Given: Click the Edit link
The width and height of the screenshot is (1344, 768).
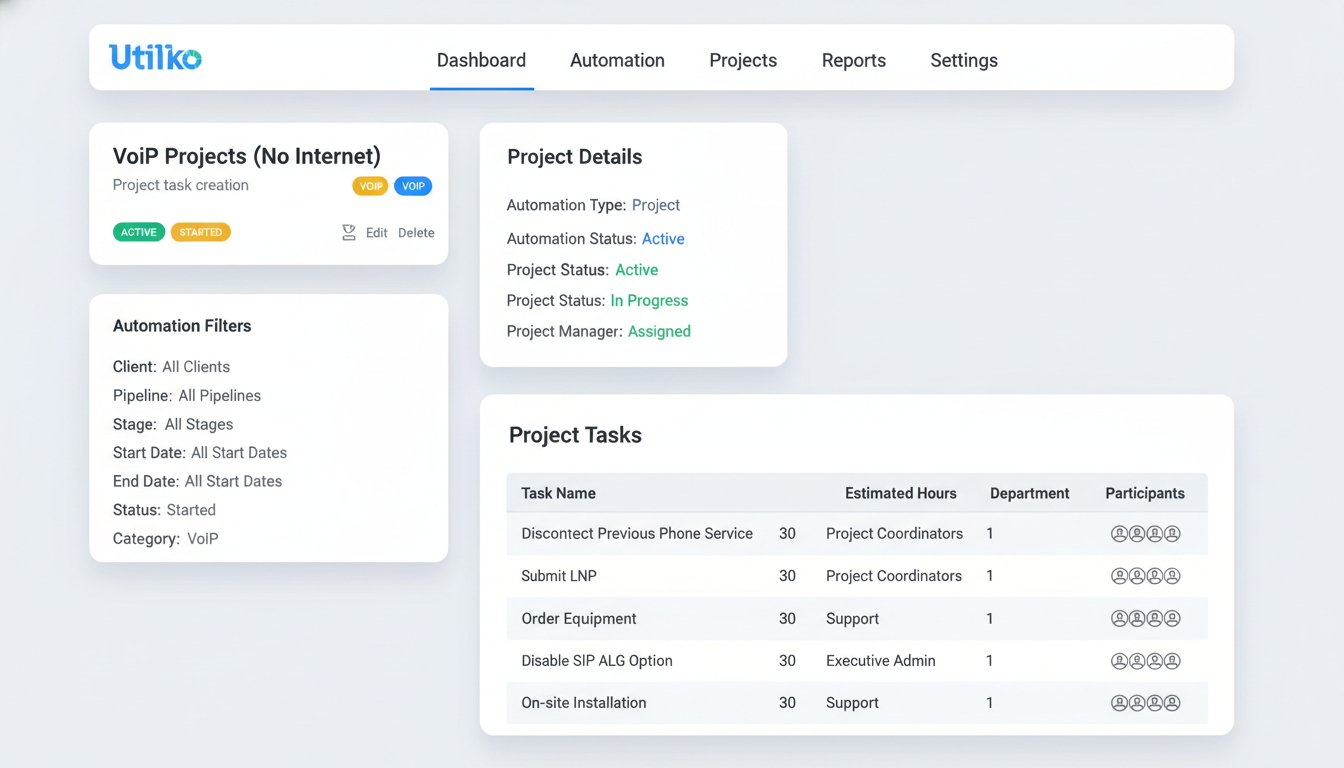Looking at the screenshot, I should [376, 233].
